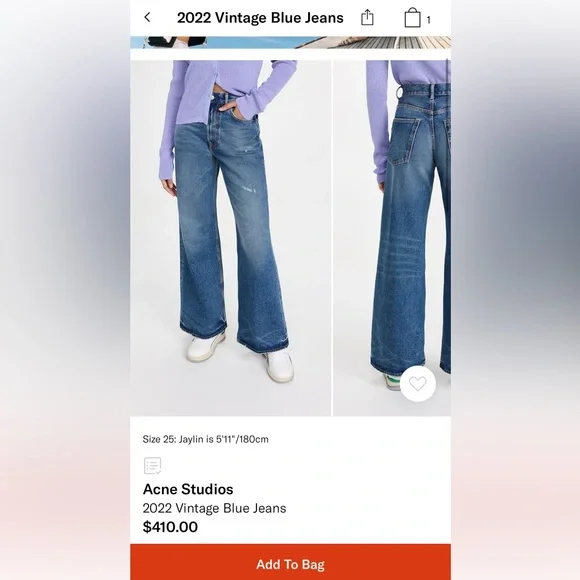Viewport: 580px width, 580px height.
Task: Tap the Size 25 model info text
Action: click(206, 439)
